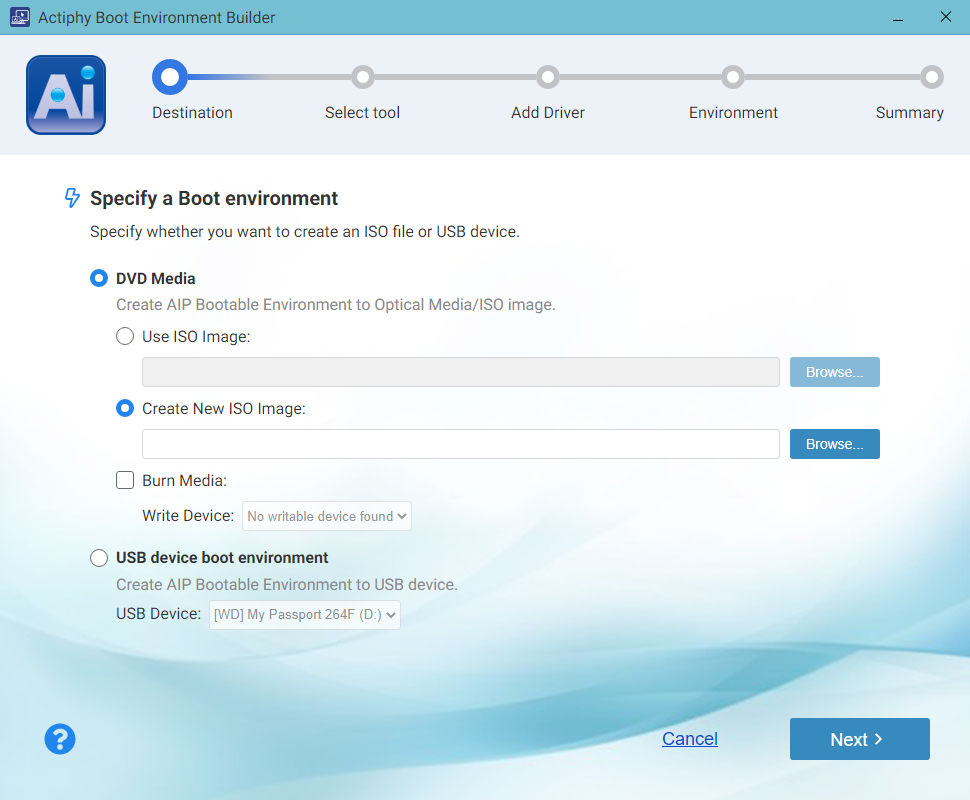The width and height of the screenshot is (970, 800).
Task: Open the Environment step marker
Action: click(x=733, y=77)
